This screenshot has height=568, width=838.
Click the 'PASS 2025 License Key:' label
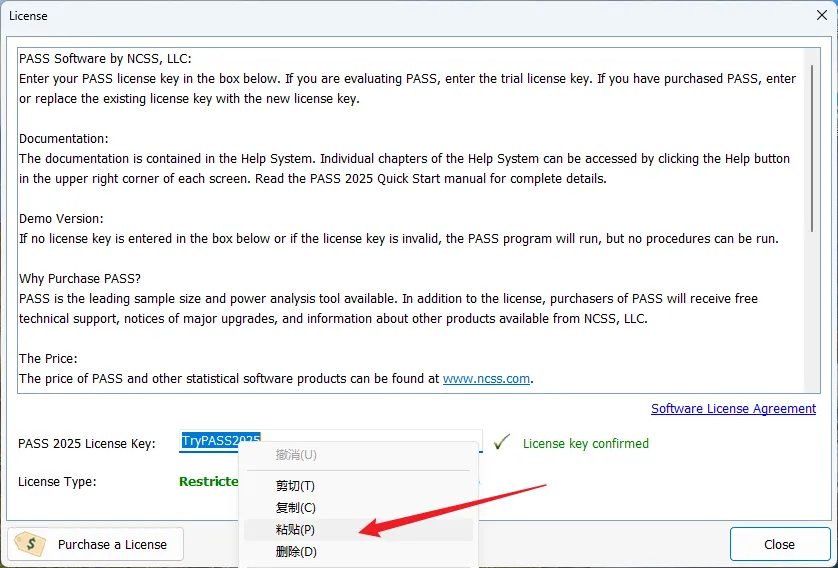click(x=87, y=444)
